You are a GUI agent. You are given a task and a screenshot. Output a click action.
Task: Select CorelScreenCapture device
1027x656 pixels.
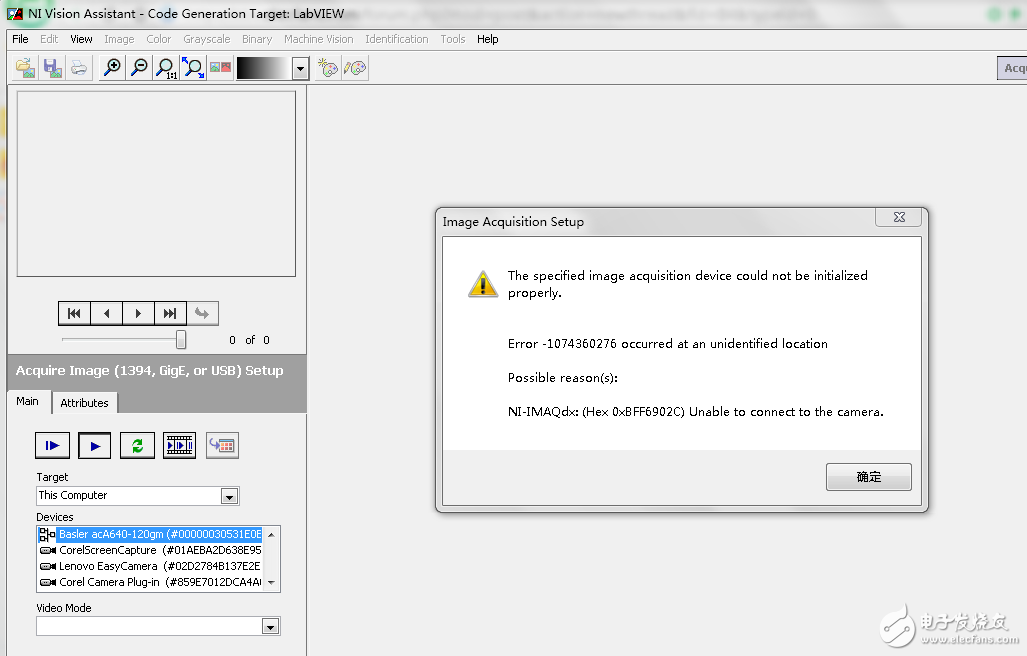(150, 550)
